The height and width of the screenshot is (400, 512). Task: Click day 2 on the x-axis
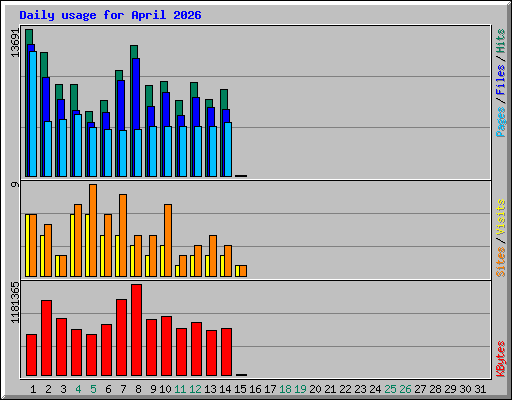48,389
